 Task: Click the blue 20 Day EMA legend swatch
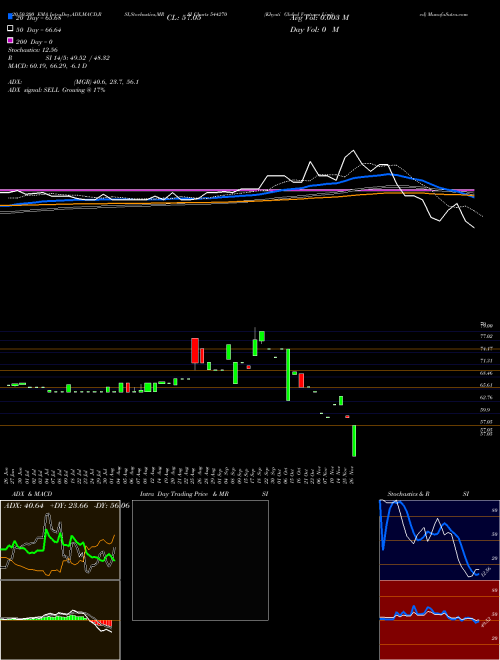[x=11, y=17]
